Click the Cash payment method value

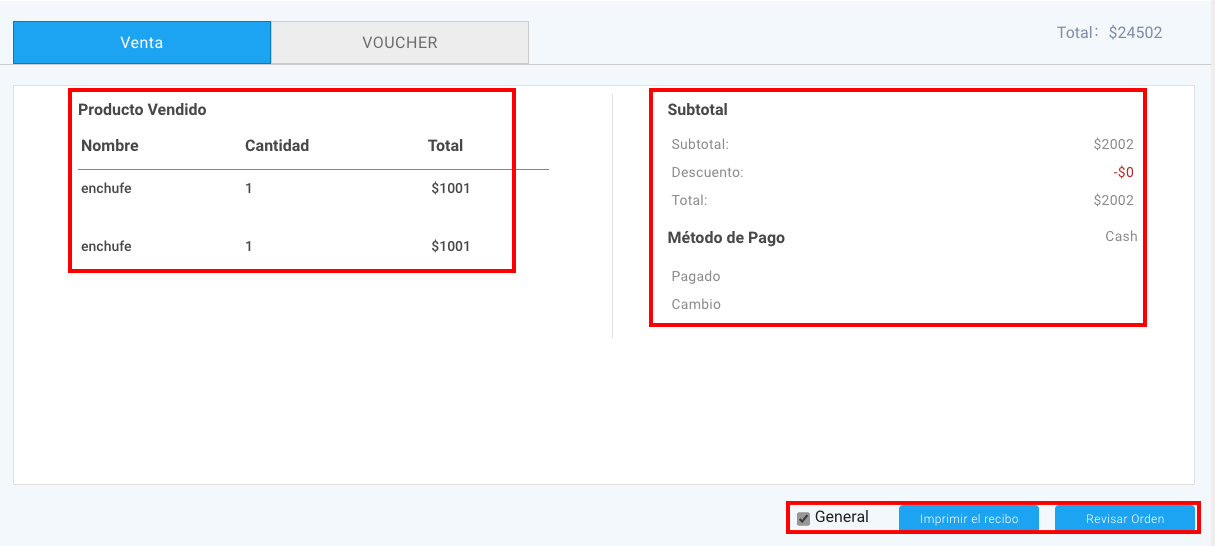1121,237
